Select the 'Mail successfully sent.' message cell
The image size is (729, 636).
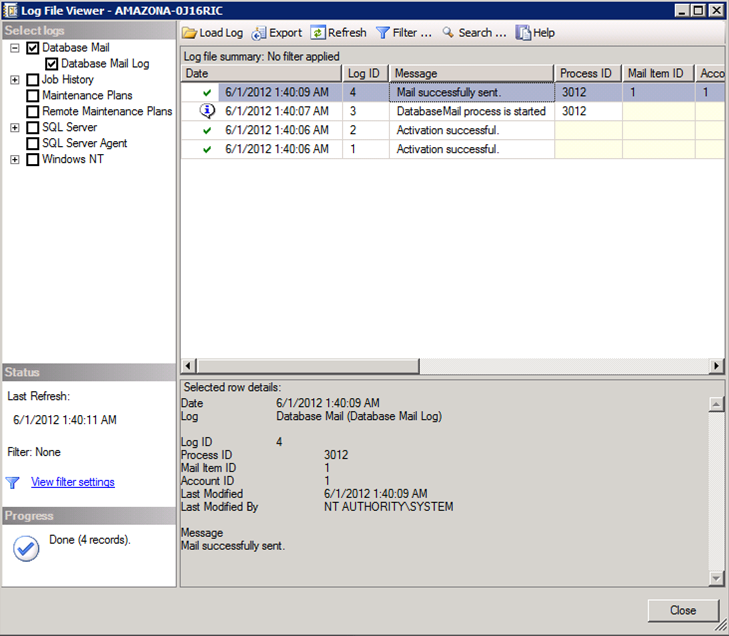[x=471, y=93]
